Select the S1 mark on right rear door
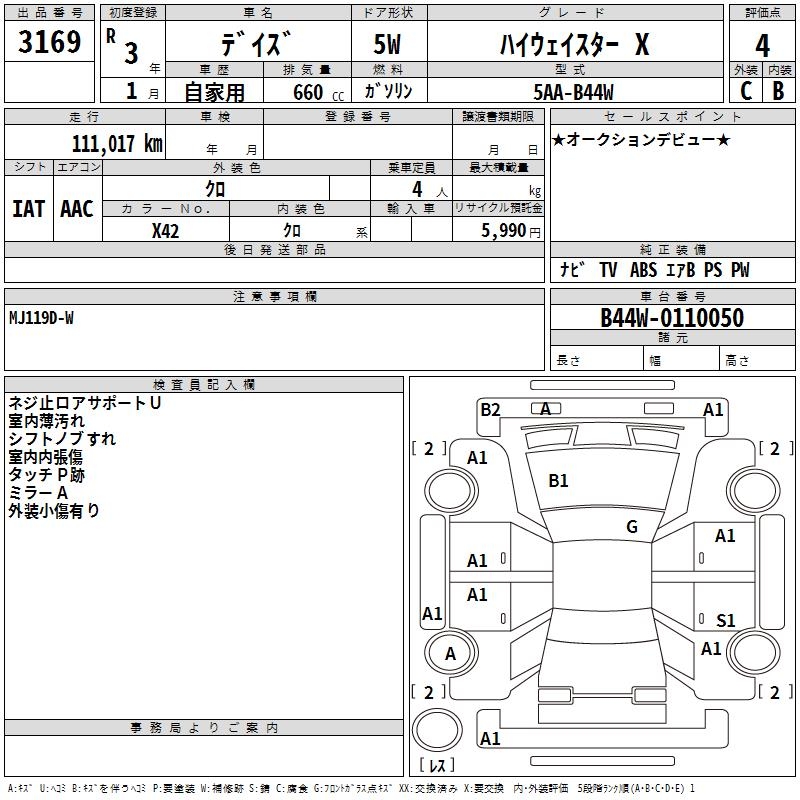This screenshot has width=800, height=800. coord(726,620)
